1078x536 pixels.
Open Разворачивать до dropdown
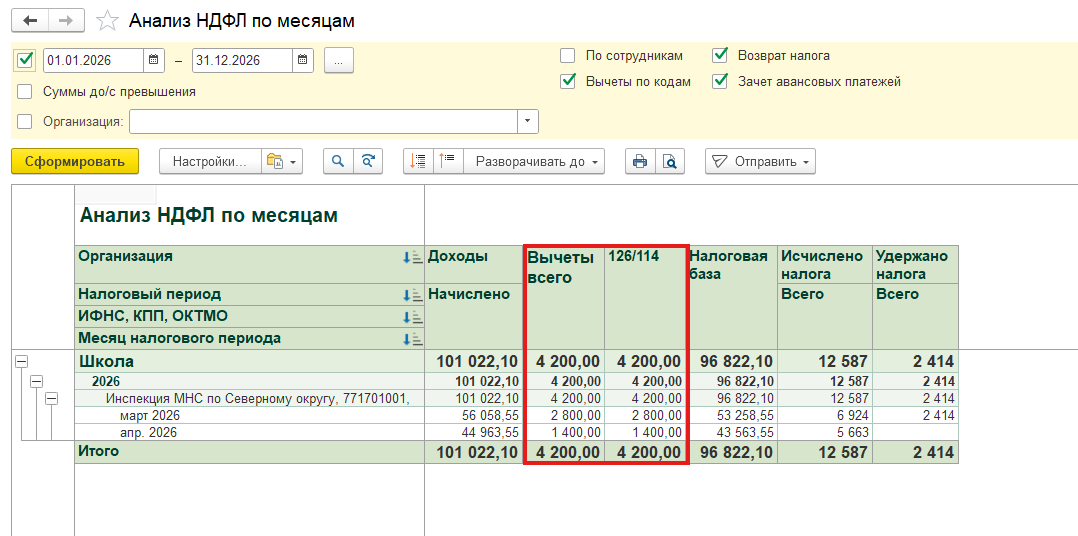(x=534, y=161)
